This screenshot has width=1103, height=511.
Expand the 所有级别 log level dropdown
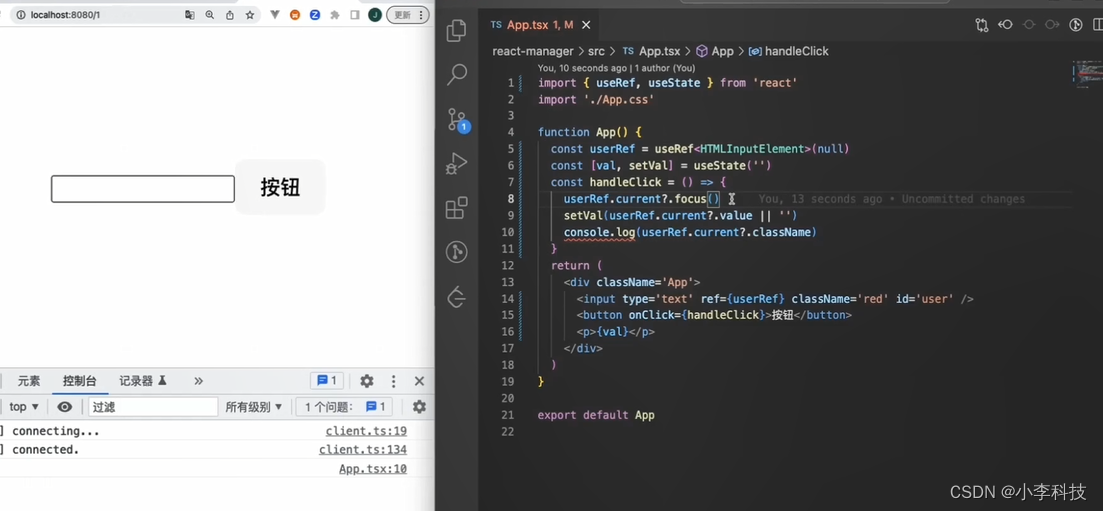coord(254,407)
